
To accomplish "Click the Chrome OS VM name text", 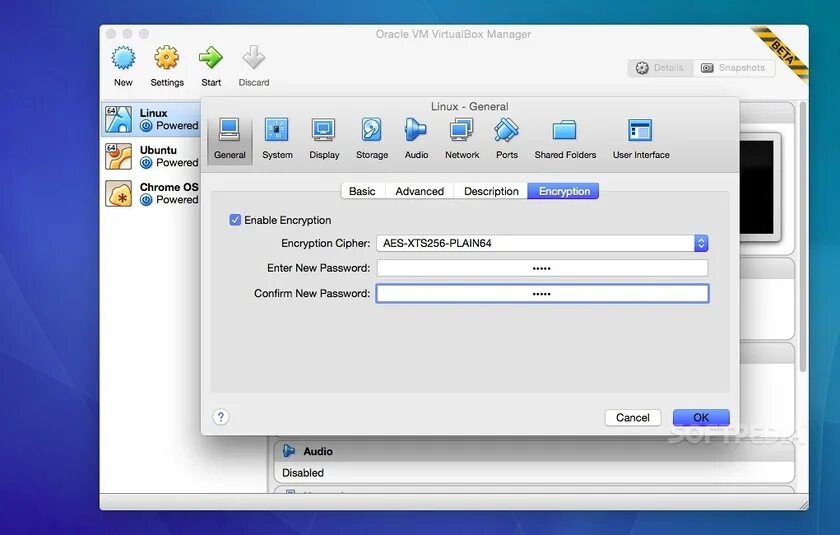I will [169, 187].
